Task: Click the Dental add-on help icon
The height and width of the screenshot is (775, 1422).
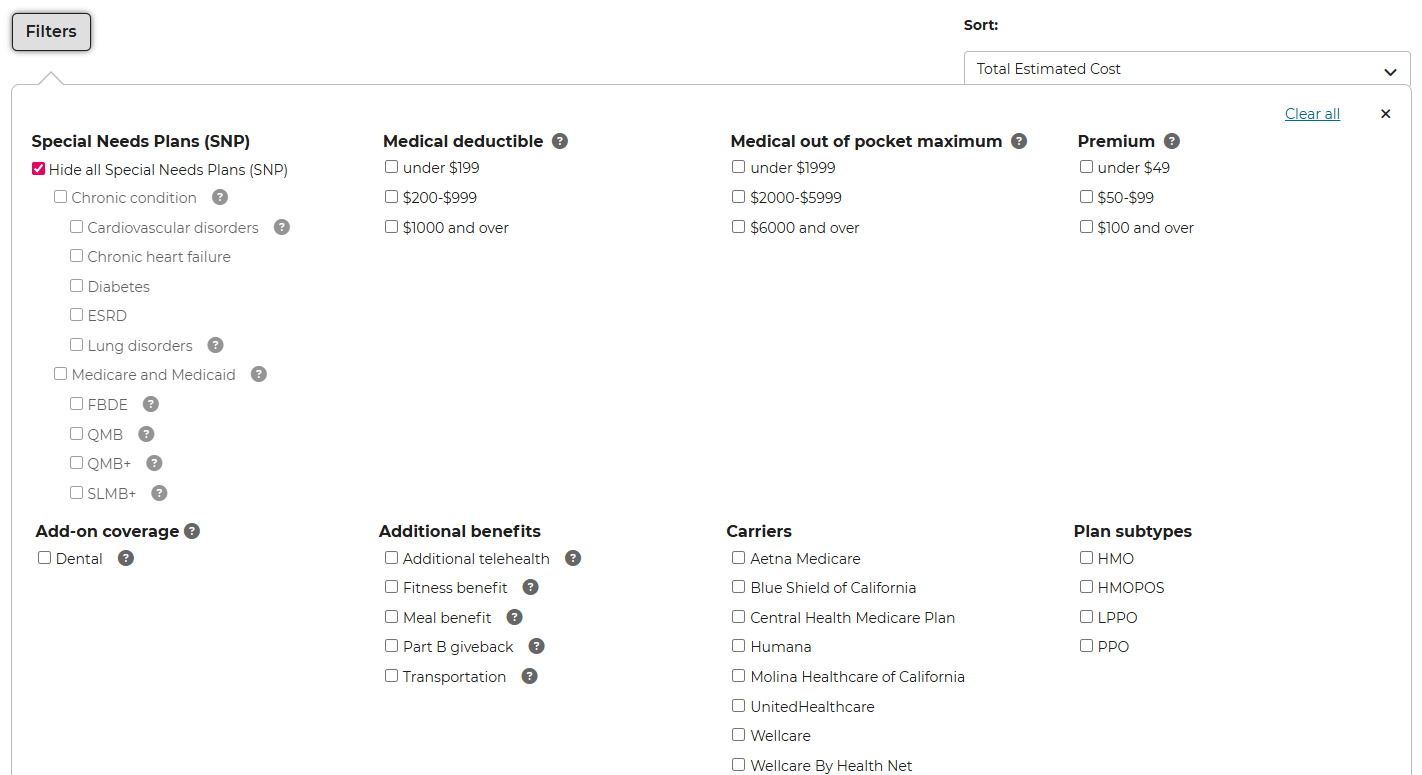Action: tap(126, 558)
